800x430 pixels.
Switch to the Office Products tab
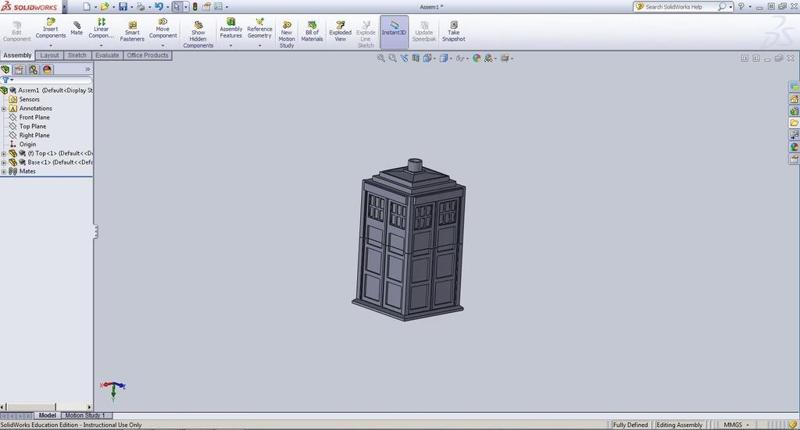click(x=147, y=55)
